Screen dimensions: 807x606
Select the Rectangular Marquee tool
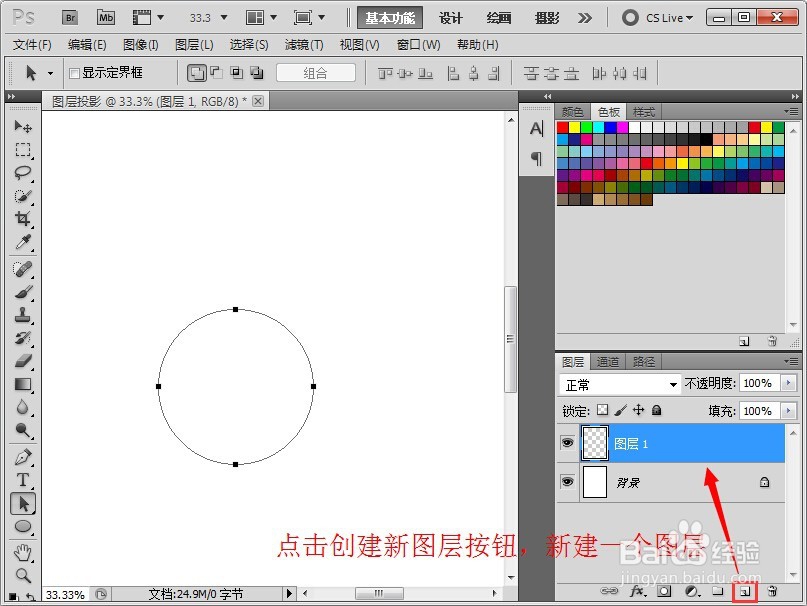[x=23, y=150]
